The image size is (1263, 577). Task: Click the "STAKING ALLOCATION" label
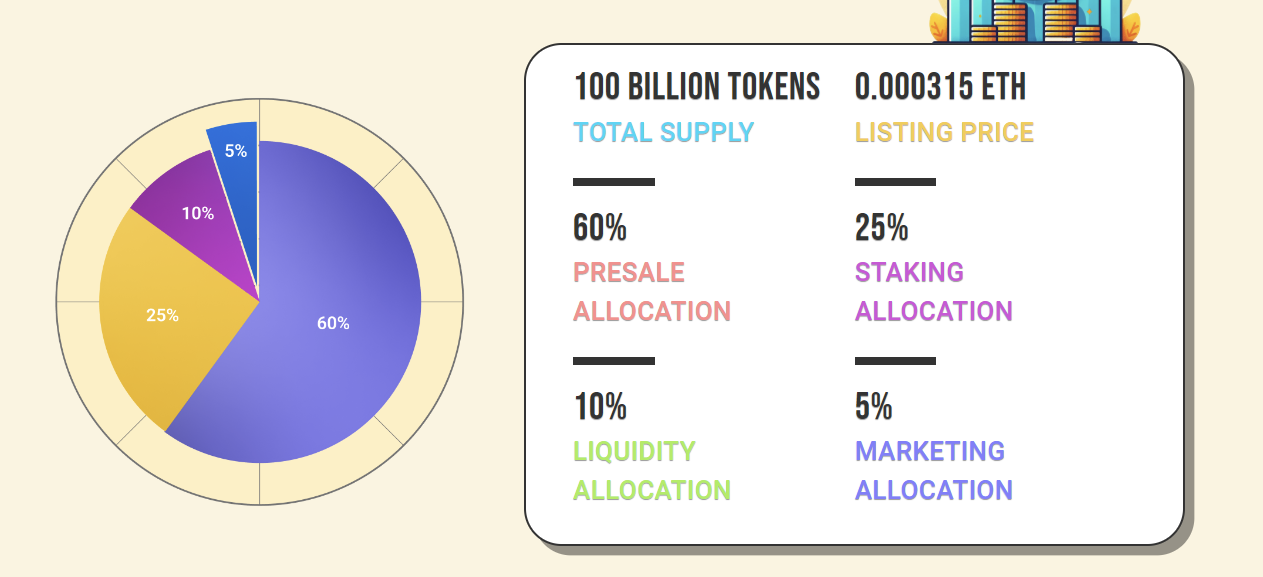[933, 291]
